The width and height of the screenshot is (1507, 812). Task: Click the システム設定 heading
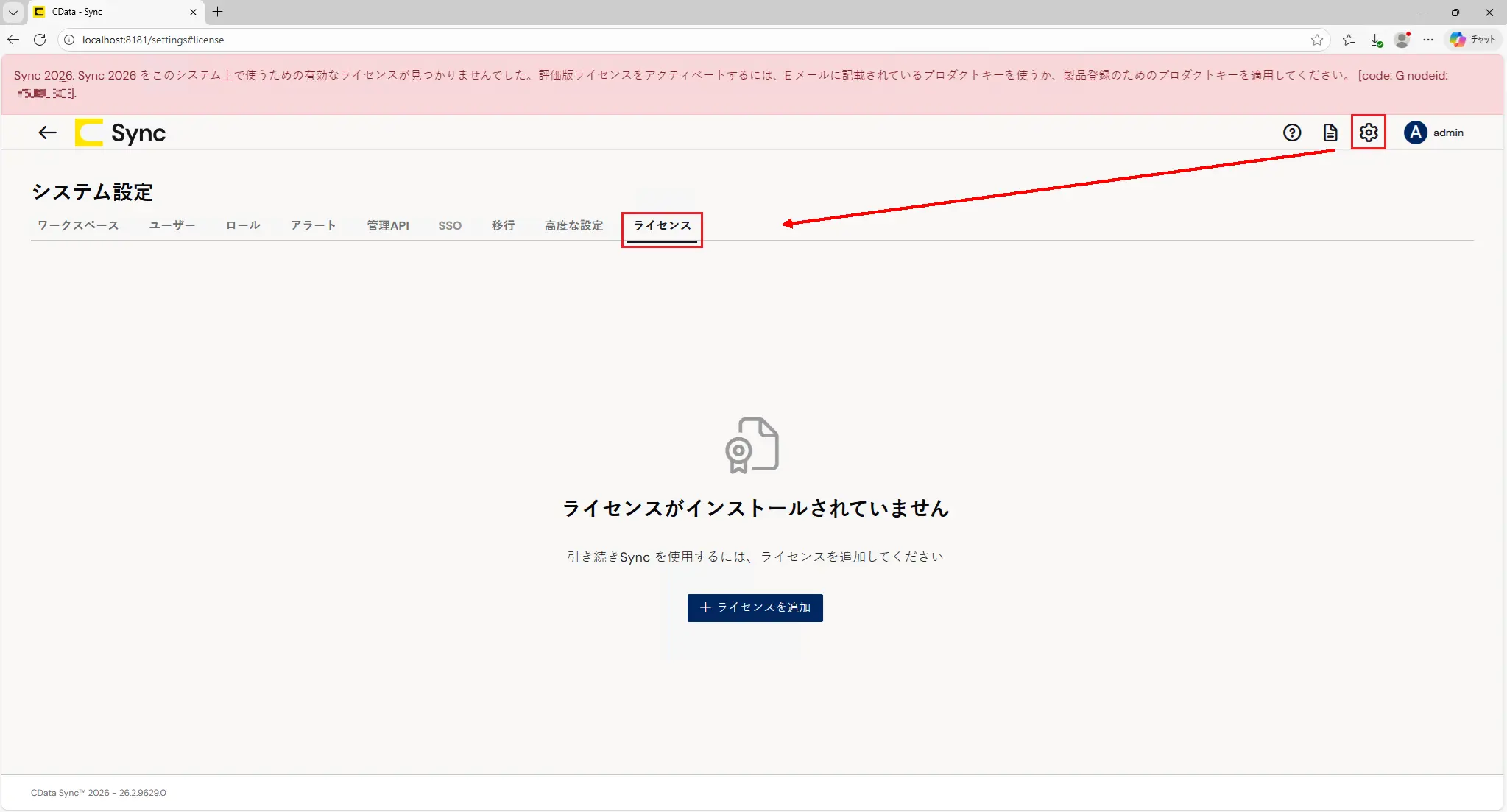click(93, 192)
